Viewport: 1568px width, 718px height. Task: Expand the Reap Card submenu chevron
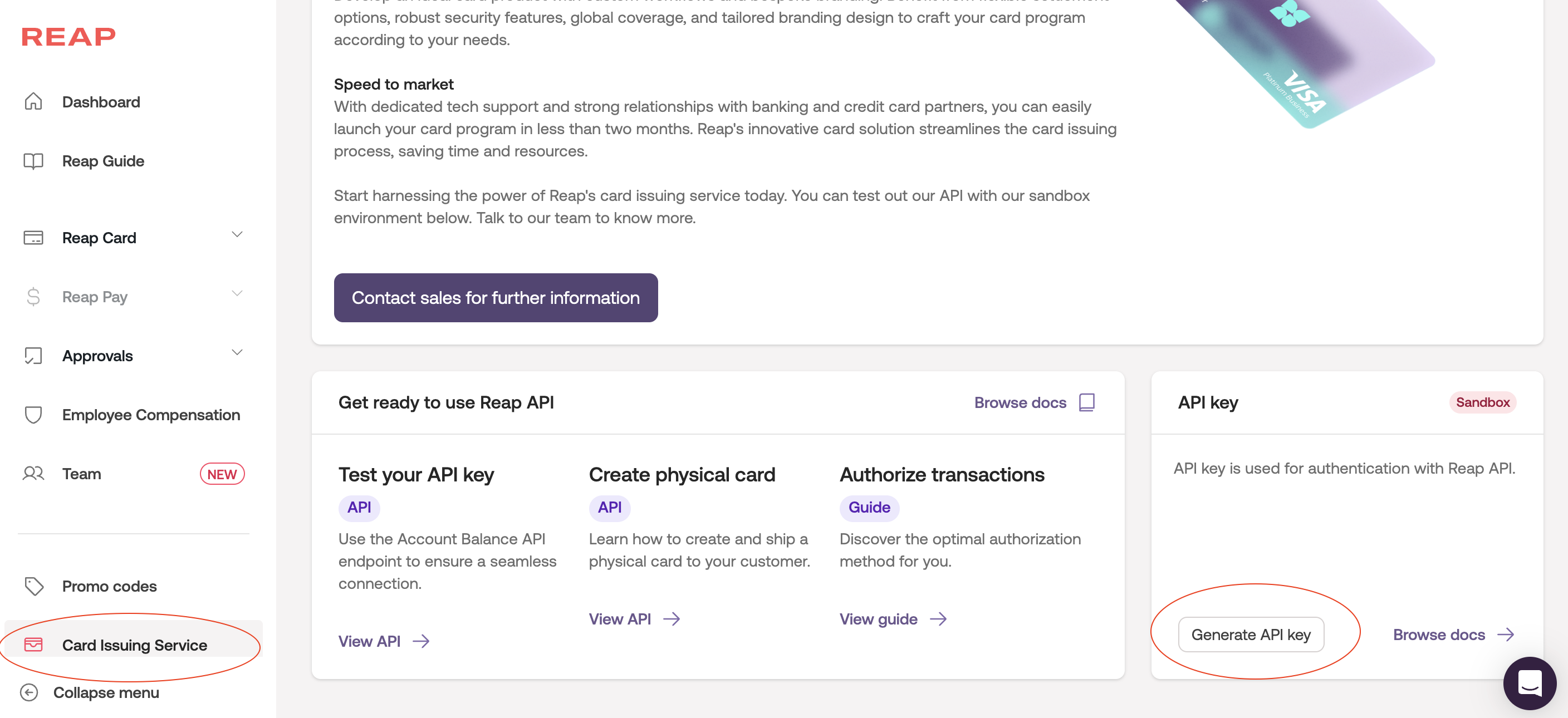point(237,234)
